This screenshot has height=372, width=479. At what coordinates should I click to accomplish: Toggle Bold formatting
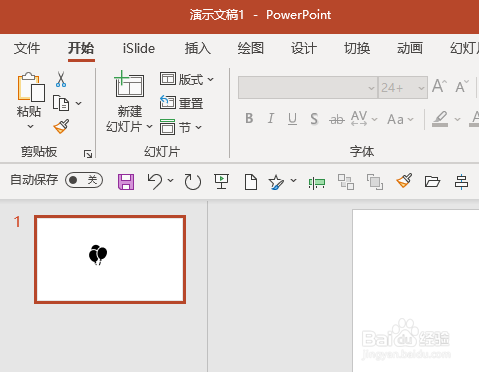pyautogui.click(x=249, y=118)
